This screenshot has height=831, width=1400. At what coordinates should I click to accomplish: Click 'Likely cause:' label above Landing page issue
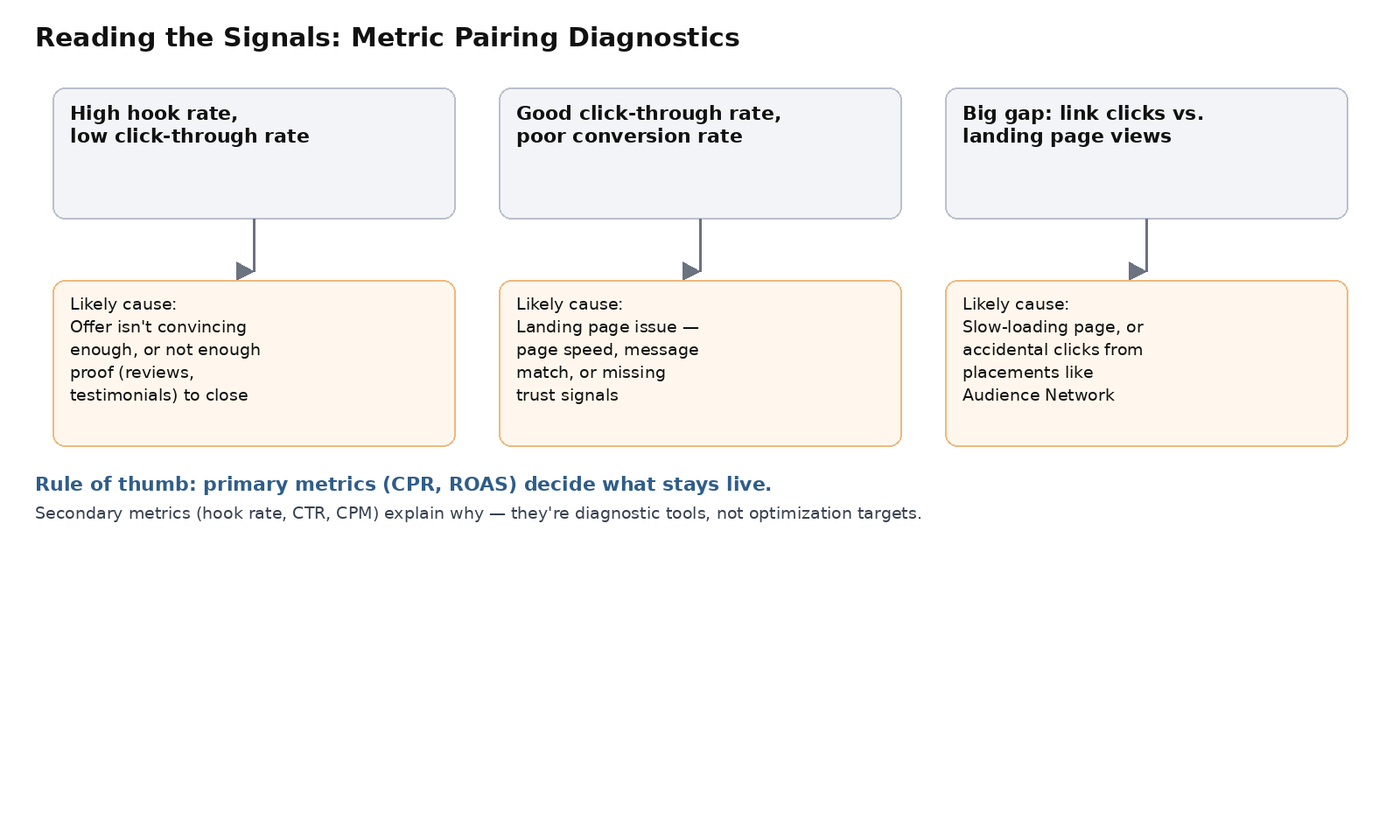[569, 304]
